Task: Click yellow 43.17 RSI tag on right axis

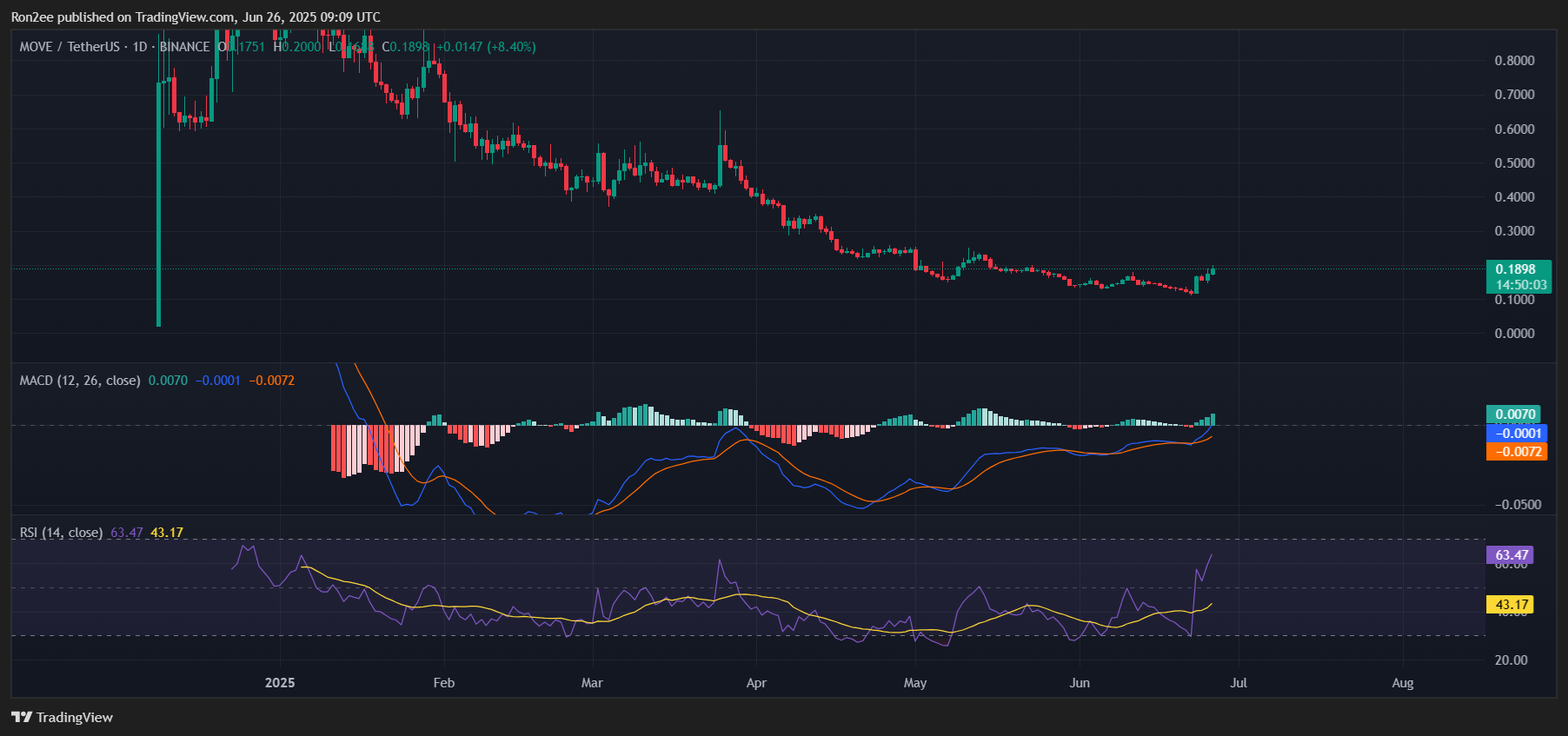Action: (x=1511, y=605)
